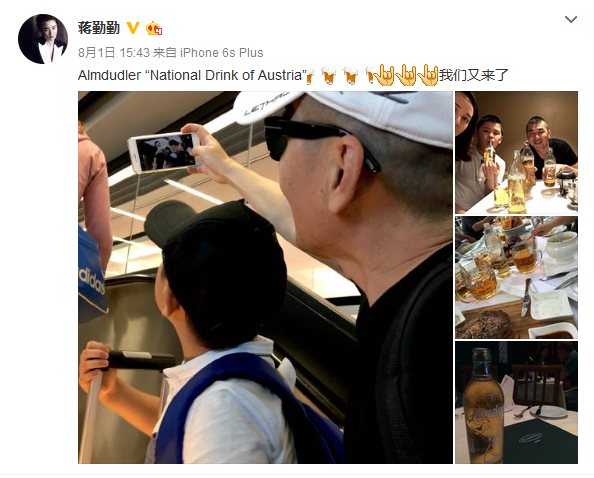
Task: Click the 来自 label before the device name
Action: pyautogui.click(x=165, y=53)
